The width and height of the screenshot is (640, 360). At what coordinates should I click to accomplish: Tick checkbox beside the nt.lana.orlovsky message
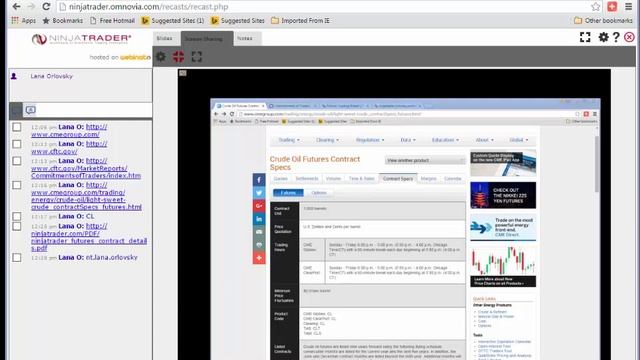[x=17, y=258]
